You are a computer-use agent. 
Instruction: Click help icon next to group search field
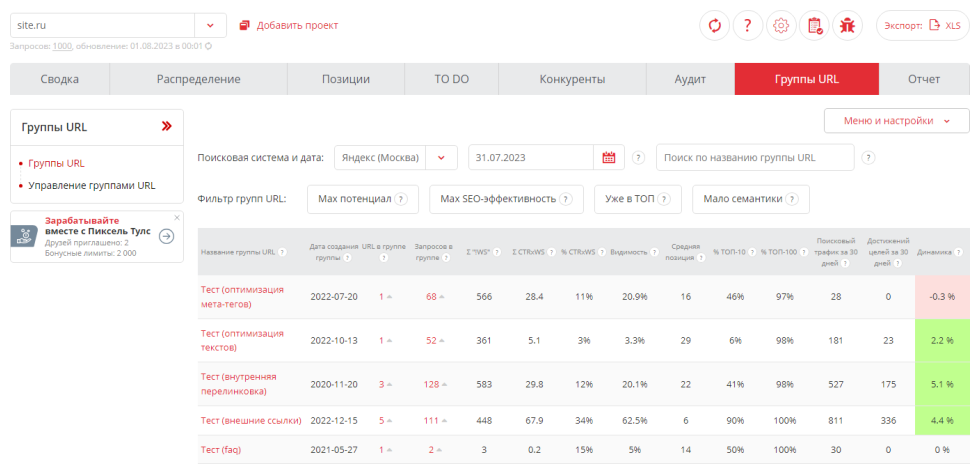868,158
